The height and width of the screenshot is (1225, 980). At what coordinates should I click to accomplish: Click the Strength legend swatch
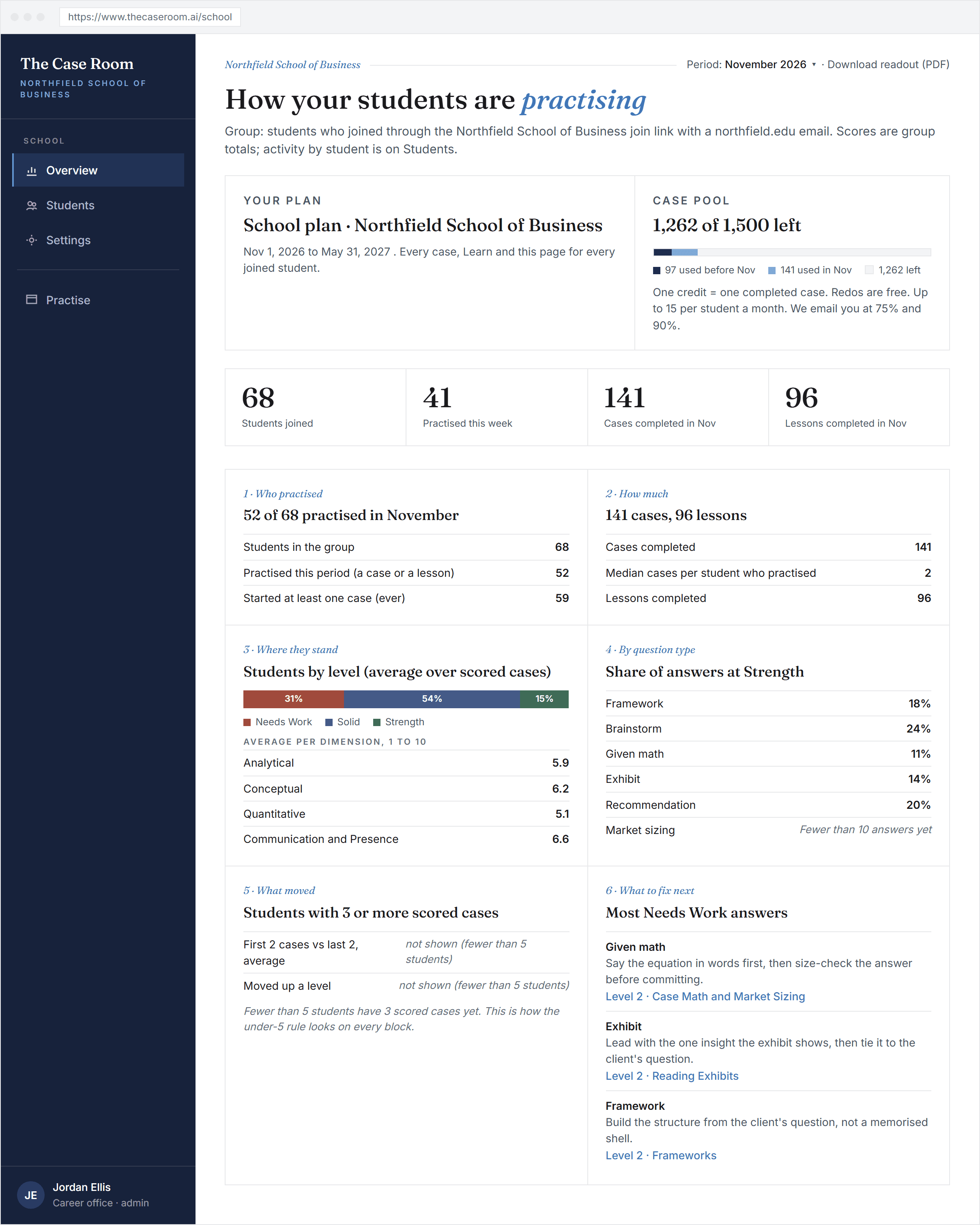tap(377, 722)
